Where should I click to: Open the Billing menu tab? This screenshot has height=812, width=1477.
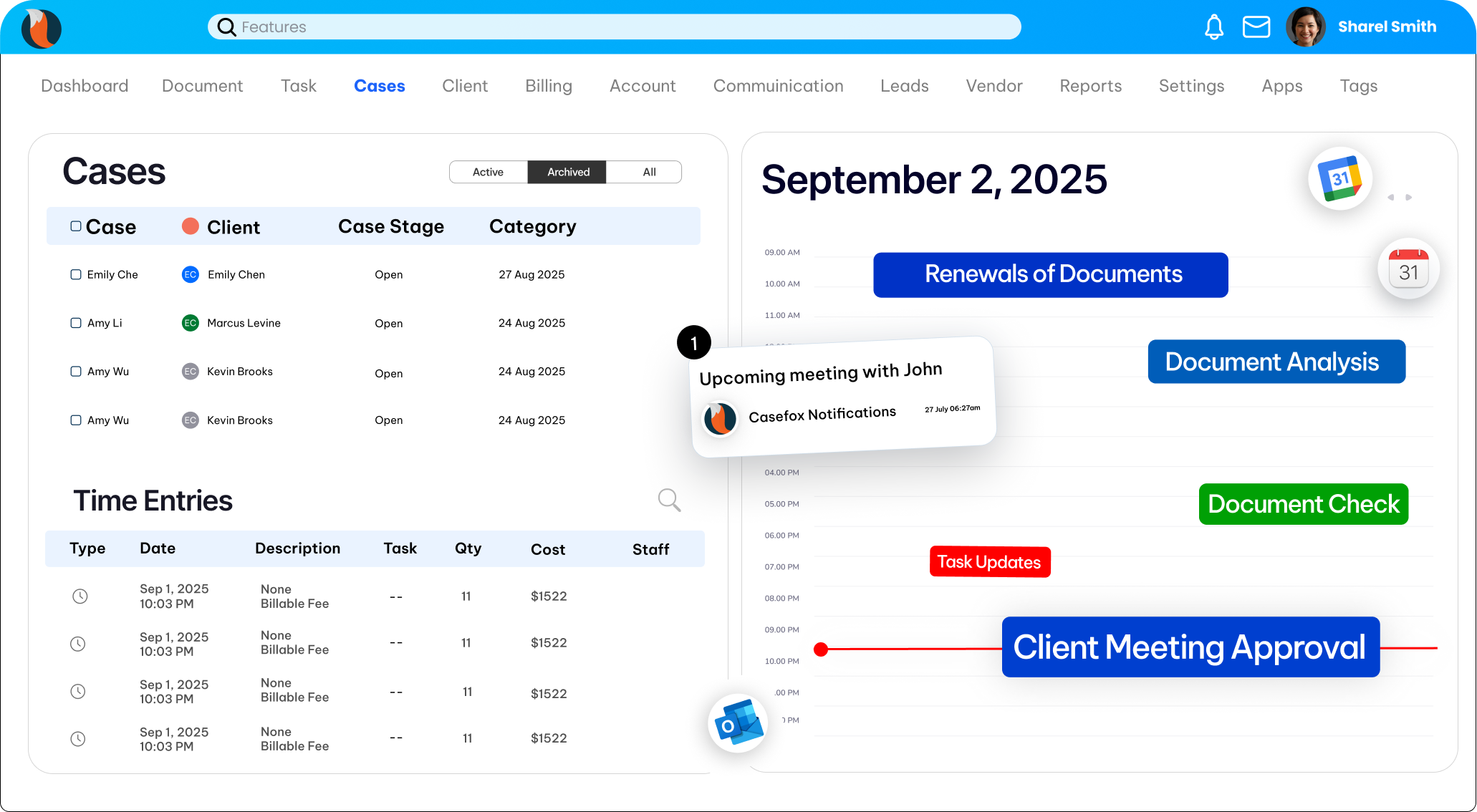pyautogui.click(x=548, y=86)
